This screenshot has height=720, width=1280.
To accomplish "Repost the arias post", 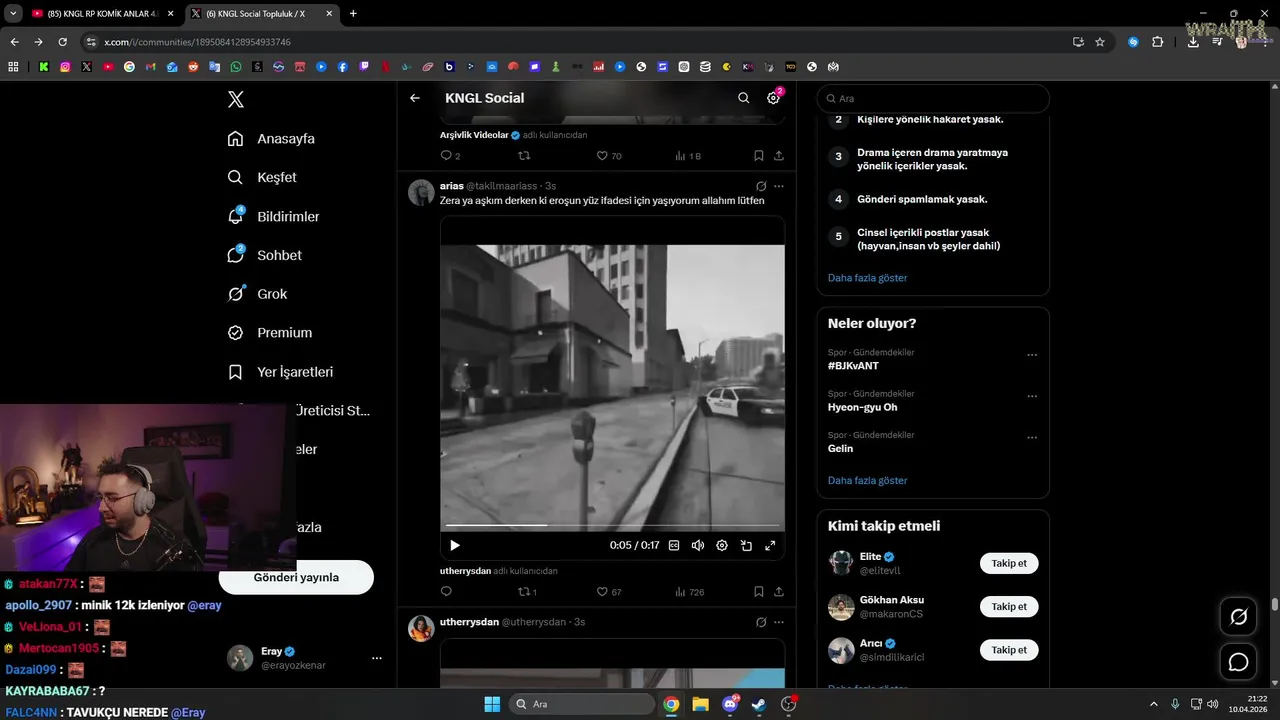I will click(x=527, y=592).
